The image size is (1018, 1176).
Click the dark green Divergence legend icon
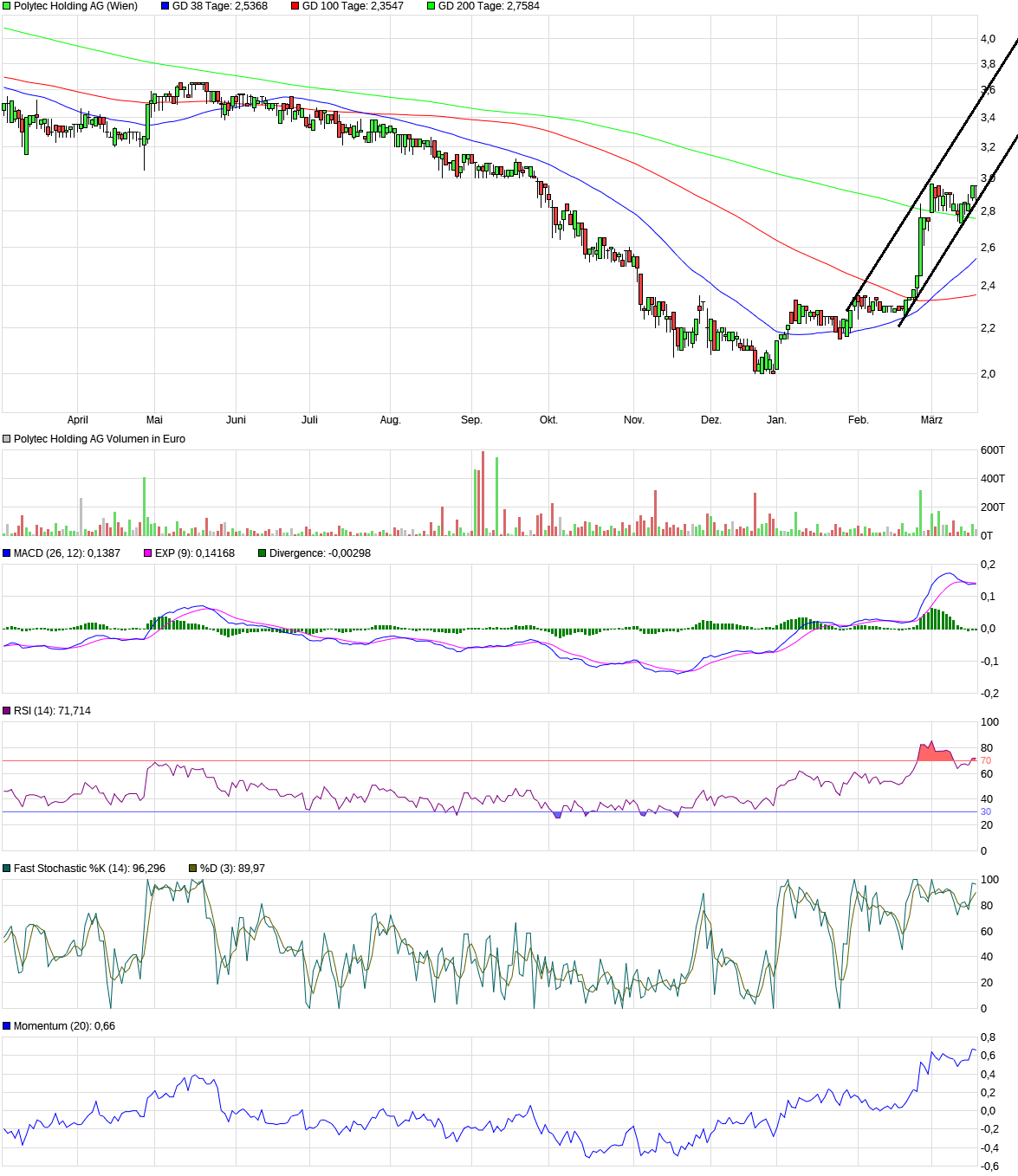262,552
